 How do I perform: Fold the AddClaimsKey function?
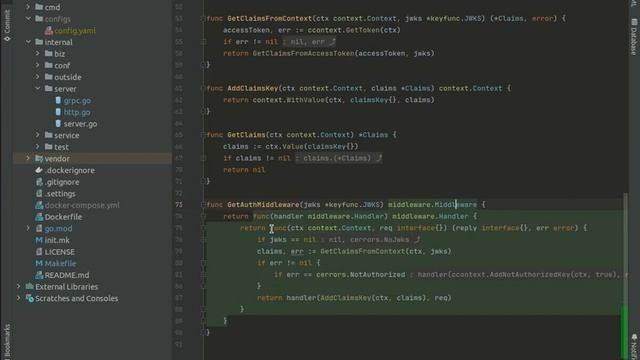pos(203,88)
